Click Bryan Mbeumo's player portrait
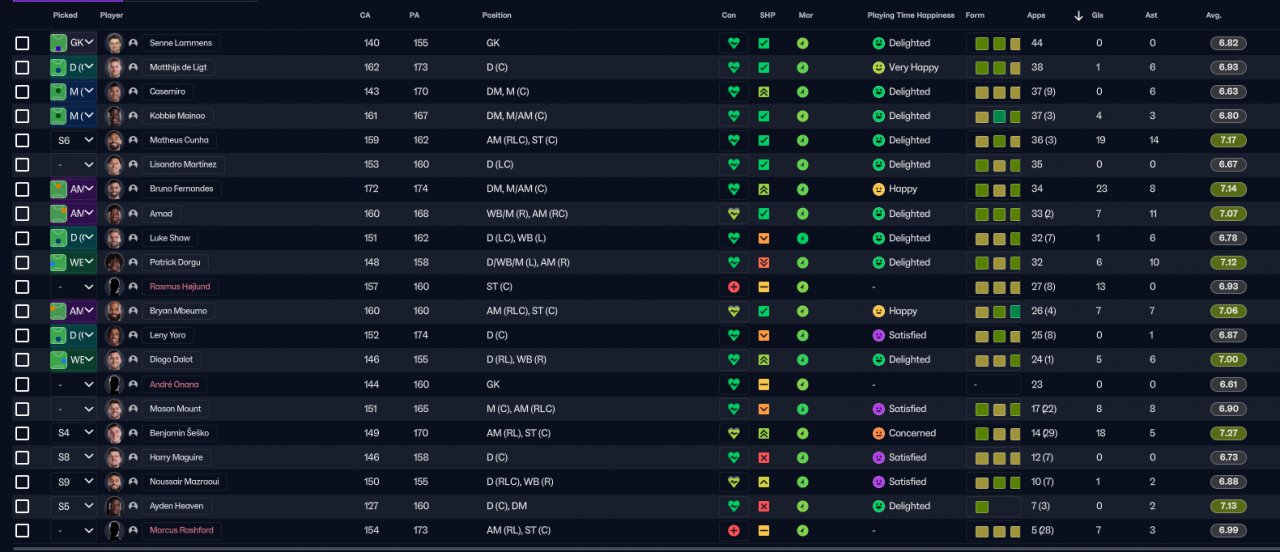The image size is (1280, 552). [x=114, y=311]
